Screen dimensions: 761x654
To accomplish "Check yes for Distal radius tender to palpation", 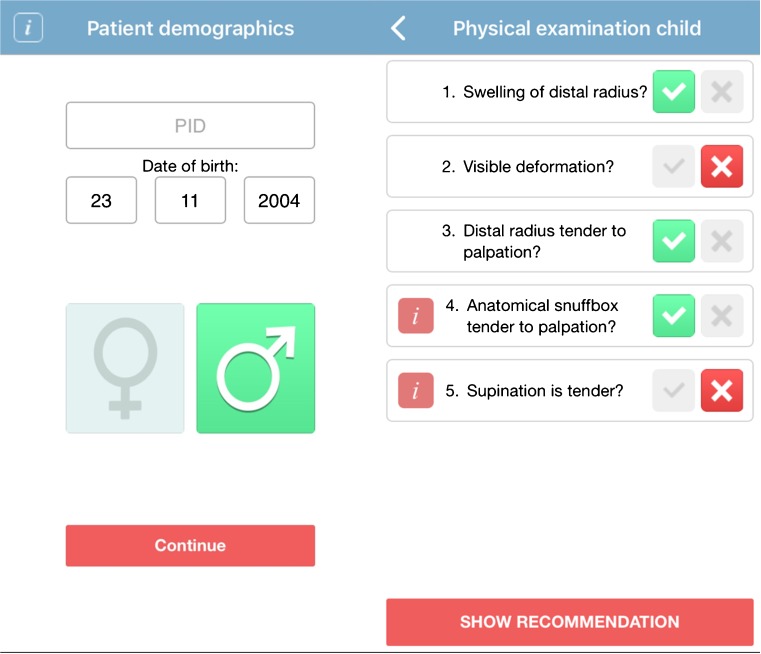I will (x=673, y=241).
